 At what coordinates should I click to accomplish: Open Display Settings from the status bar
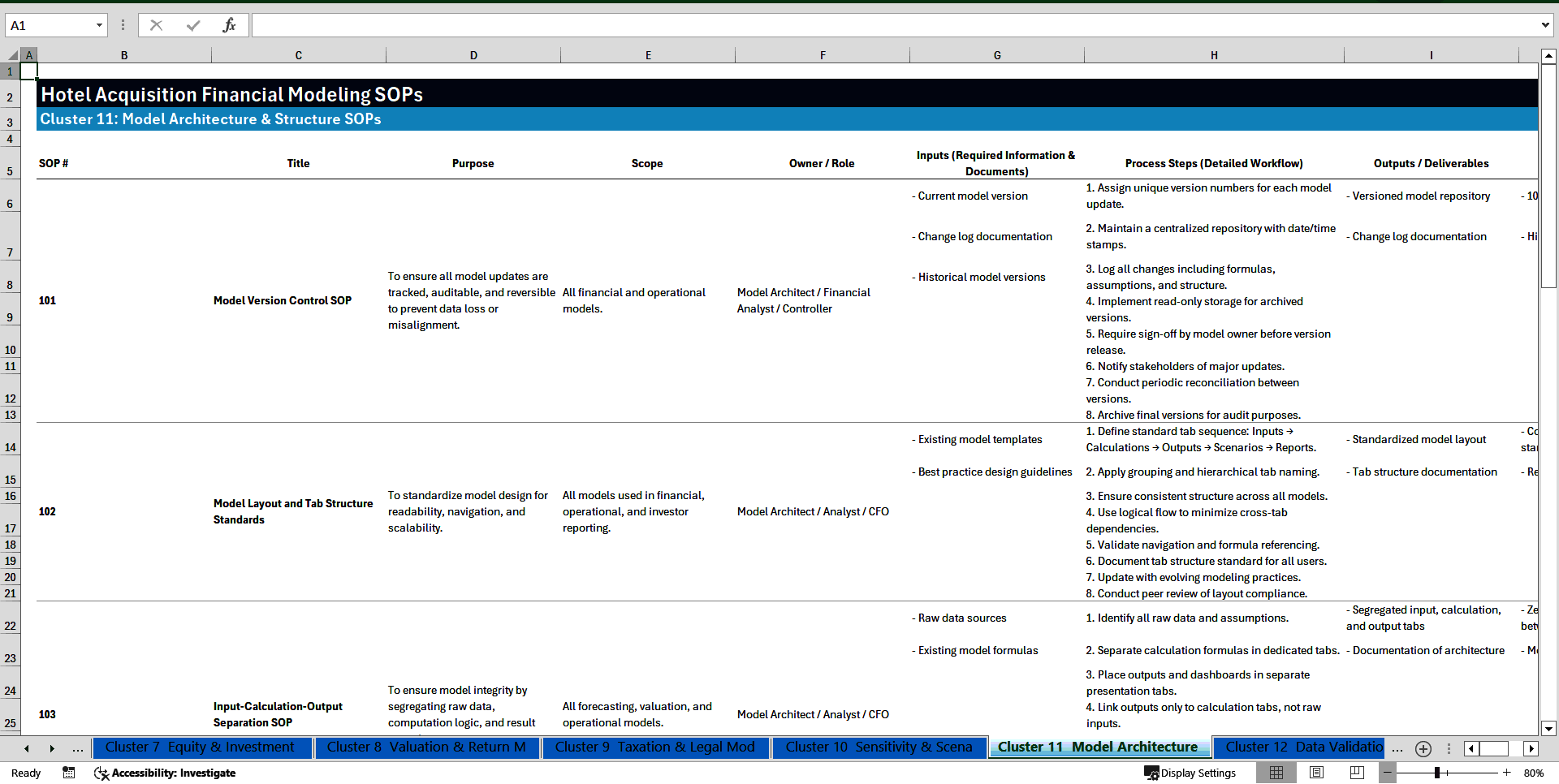pyautogui.click(x=1190, y=773)
